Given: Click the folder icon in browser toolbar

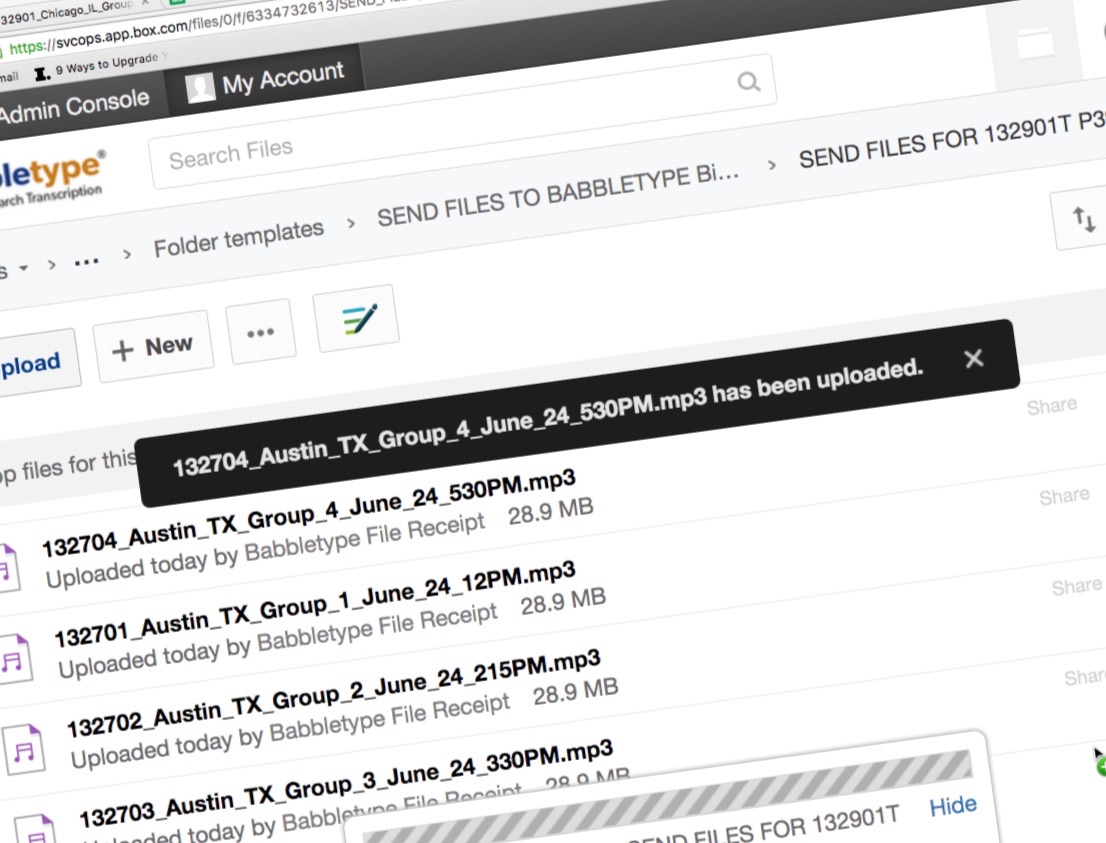Looking at the screenshot, I should pos(1035,42).
